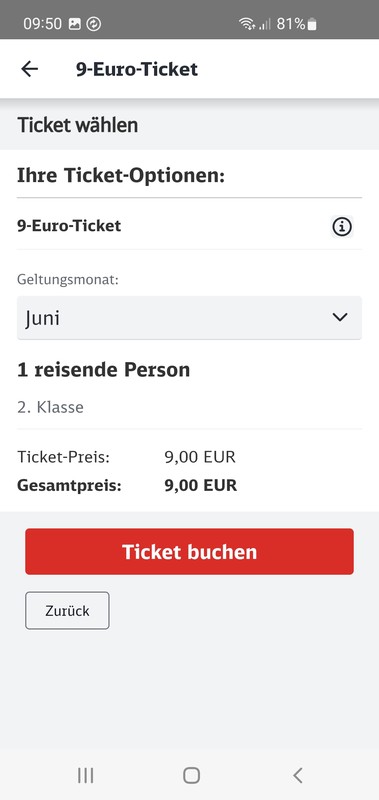
Task: Tap Android back navigation icon
Action: tap(298, 776)
